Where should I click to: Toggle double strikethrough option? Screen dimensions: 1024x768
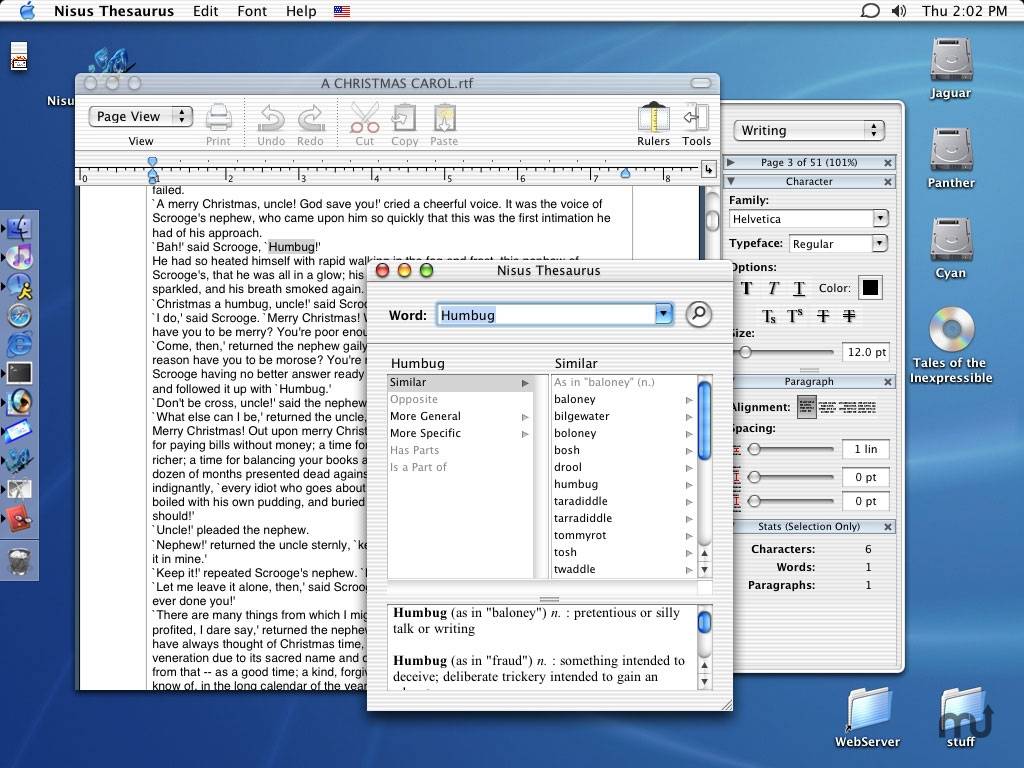849,316
